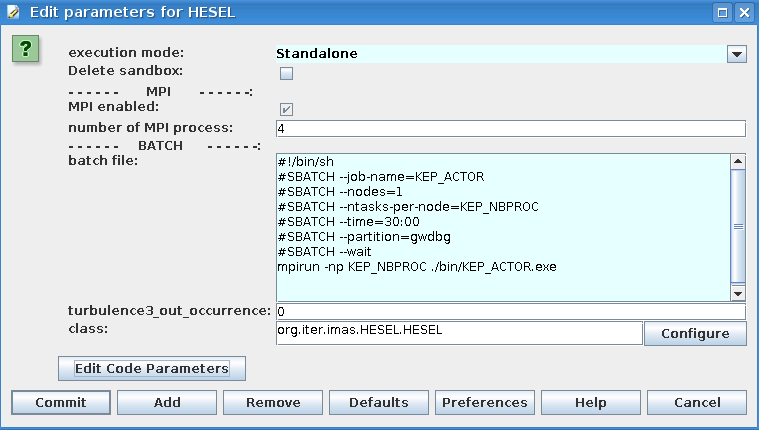Image resolution: width=759 pixels, height=430 pixels.
Task: Click the Help button
Action: click(x=591, y=402)
